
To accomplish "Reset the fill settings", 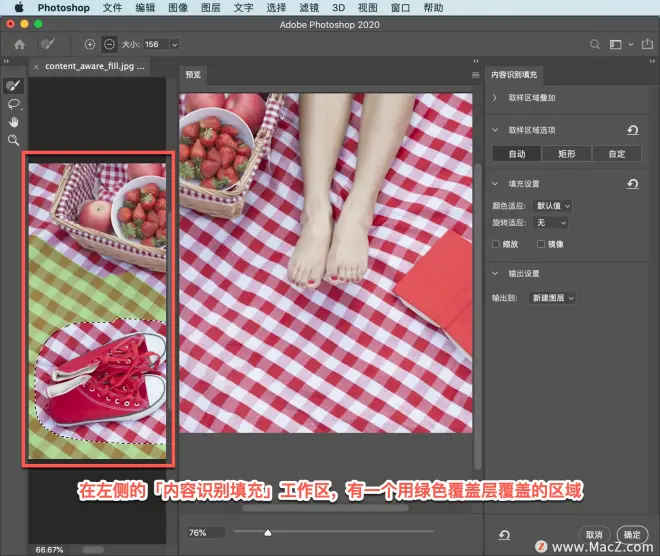I will (633, 184).
